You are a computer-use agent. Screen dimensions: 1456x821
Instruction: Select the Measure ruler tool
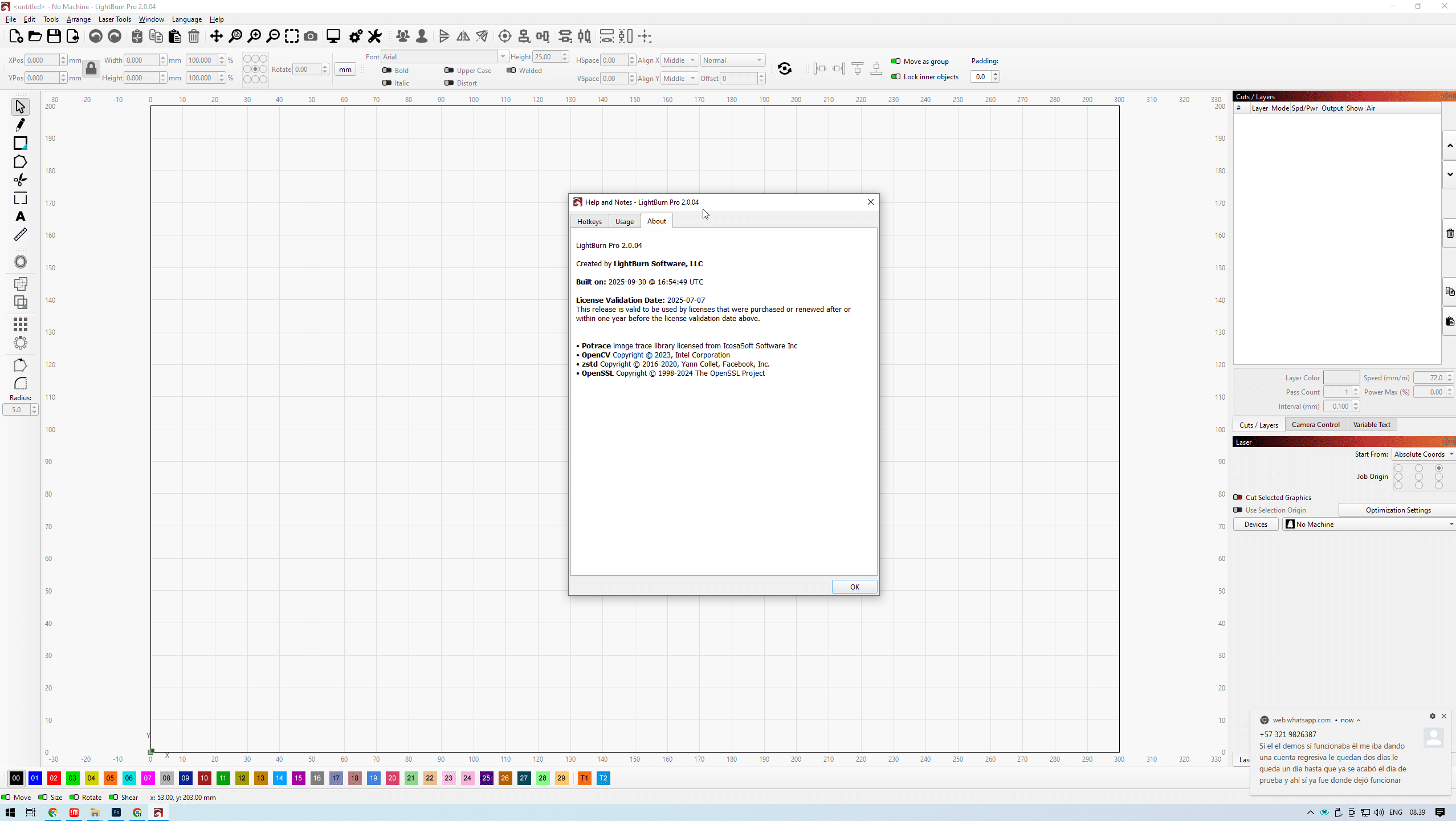click(21, 235)
